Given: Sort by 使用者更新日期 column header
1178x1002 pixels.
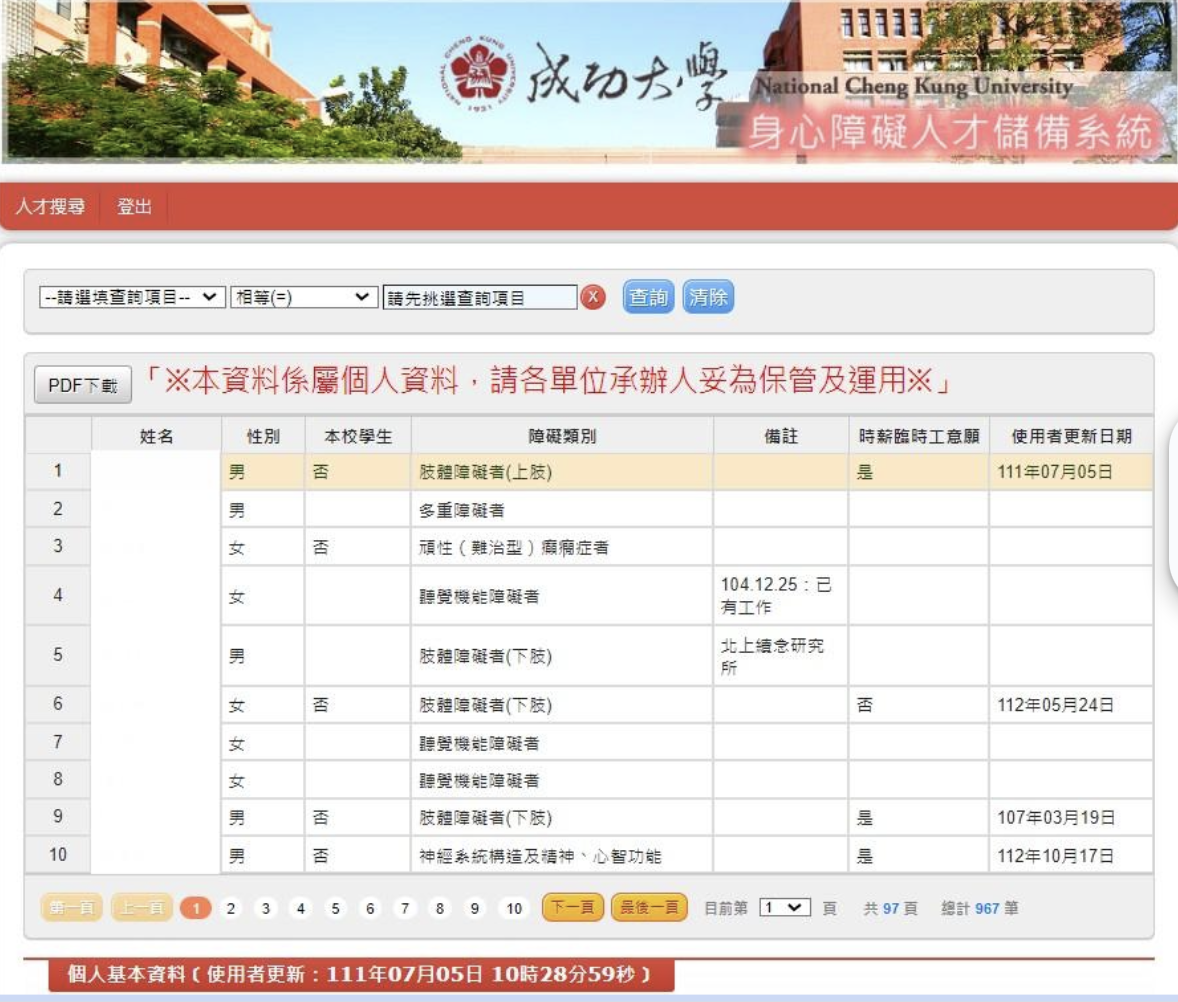Looking at the screenshot, I should pyautogui.click(x=1071, y=436).
